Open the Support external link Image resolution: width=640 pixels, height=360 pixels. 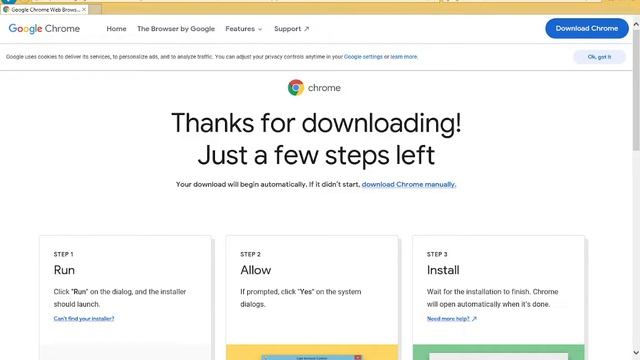pyautogui.click(x=291, y=29)
